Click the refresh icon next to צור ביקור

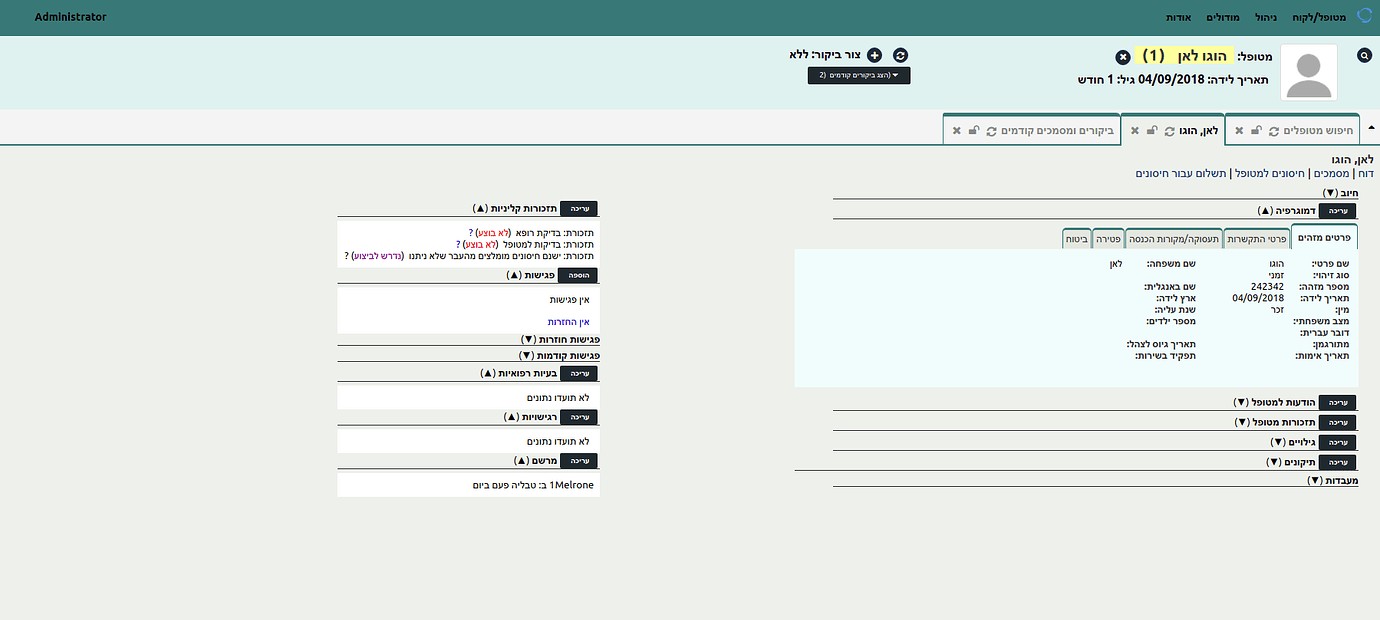pyautogui.click(x=900, y=55)
